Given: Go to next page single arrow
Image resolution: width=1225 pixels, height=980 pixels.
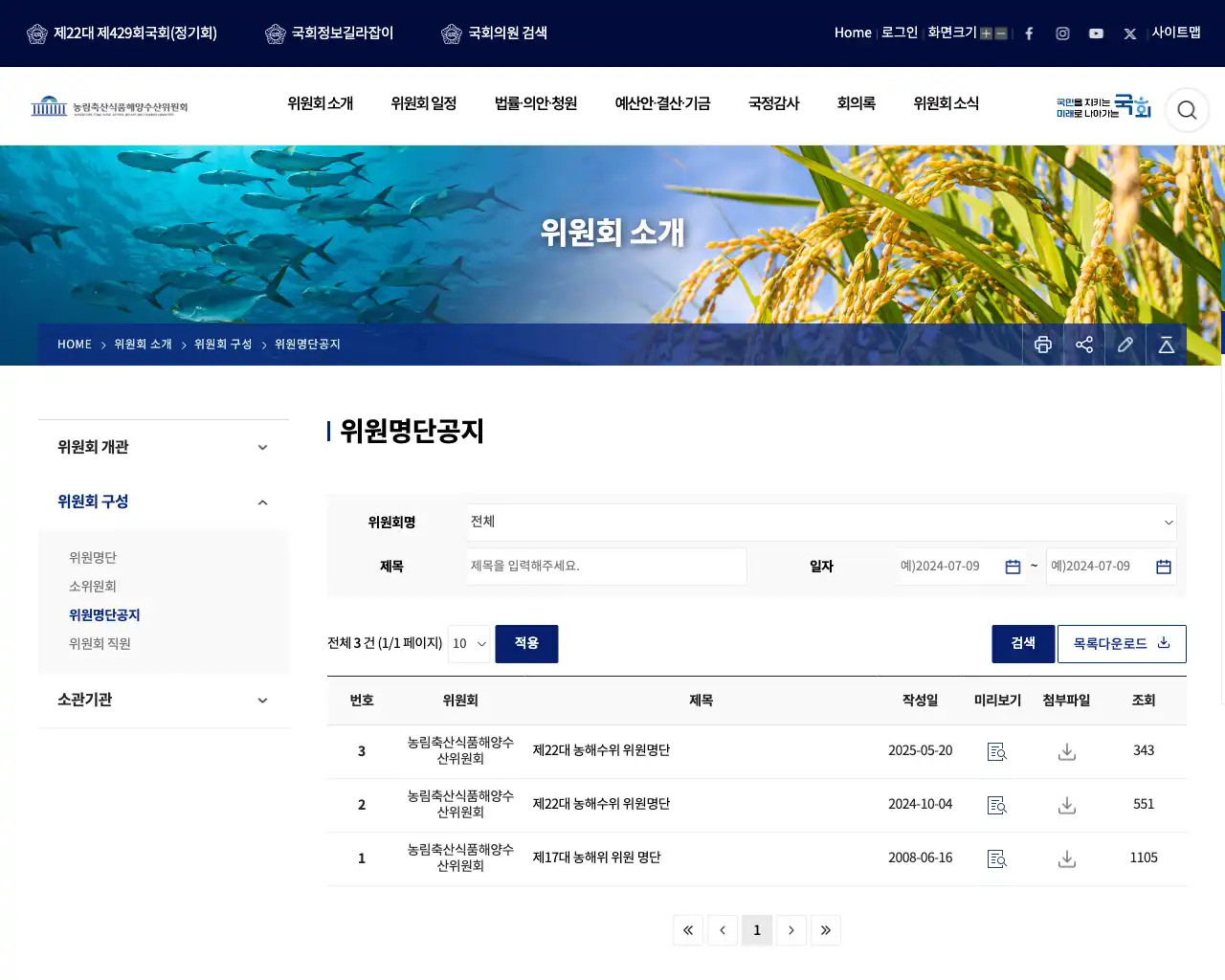Looking at the screenshot, I should tap(791, 930).
